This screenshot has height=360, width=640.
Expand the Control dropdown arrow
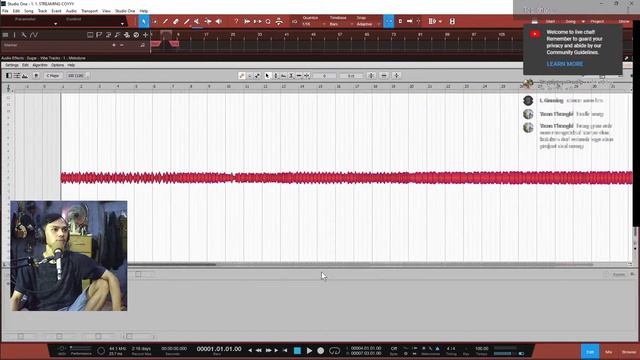pos(122,24)
